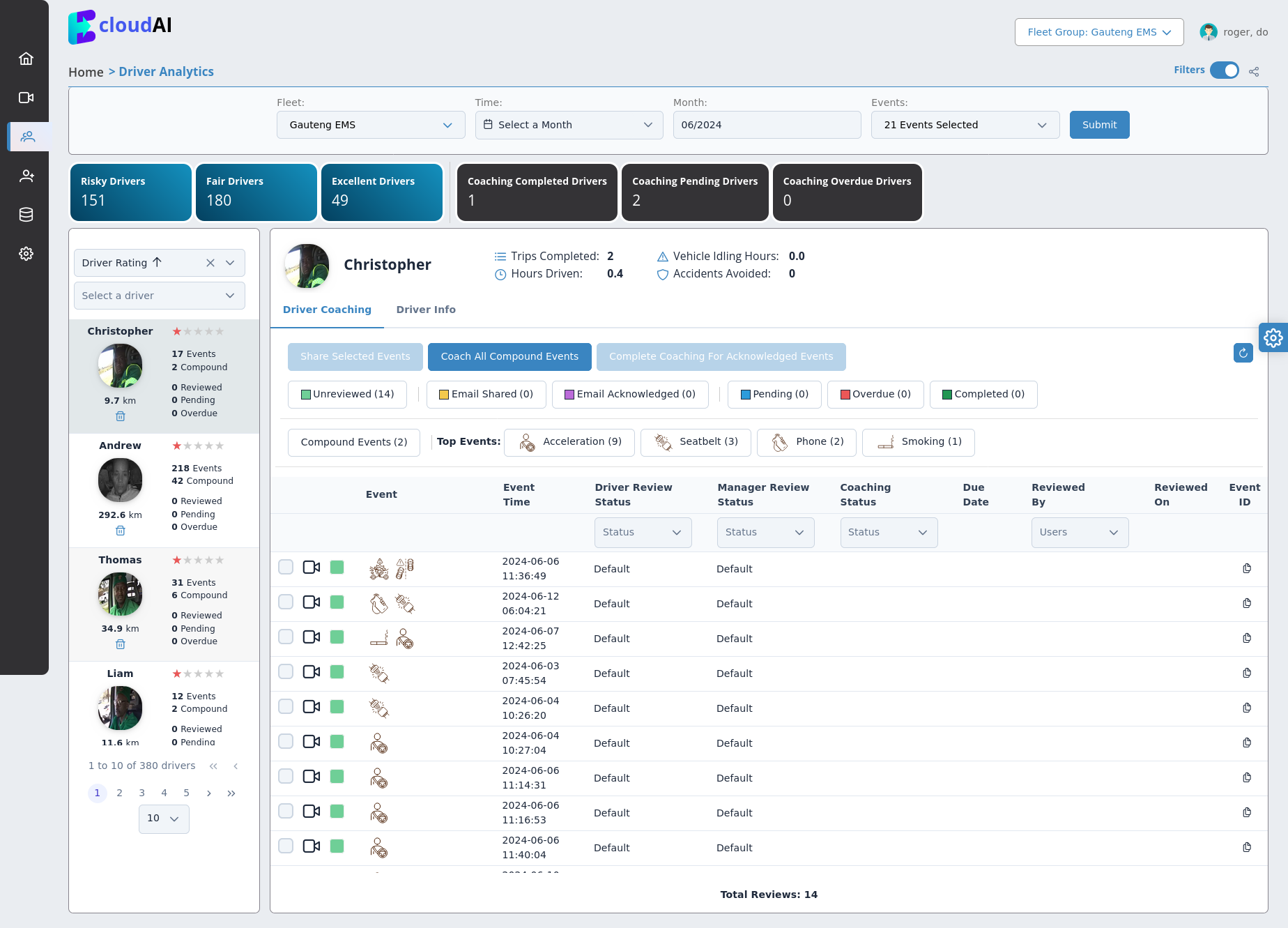The width and height of the screenshot is (1288, 928).
Task: Filter by Unreviewed (14) status
Action: (347, 394)
